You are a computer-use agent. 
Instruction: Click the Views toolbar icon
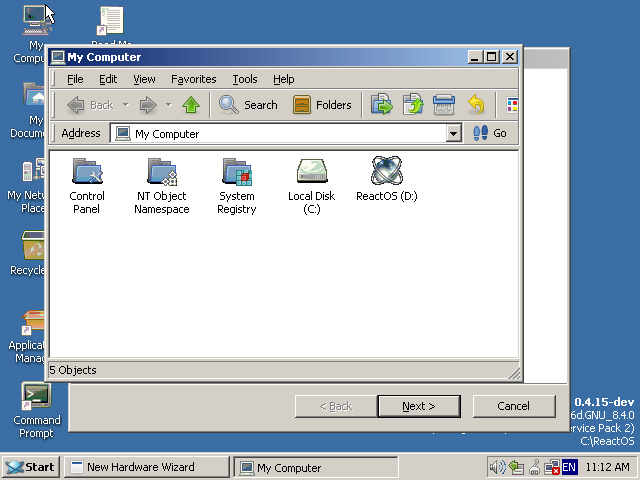(x=512, y=105)
